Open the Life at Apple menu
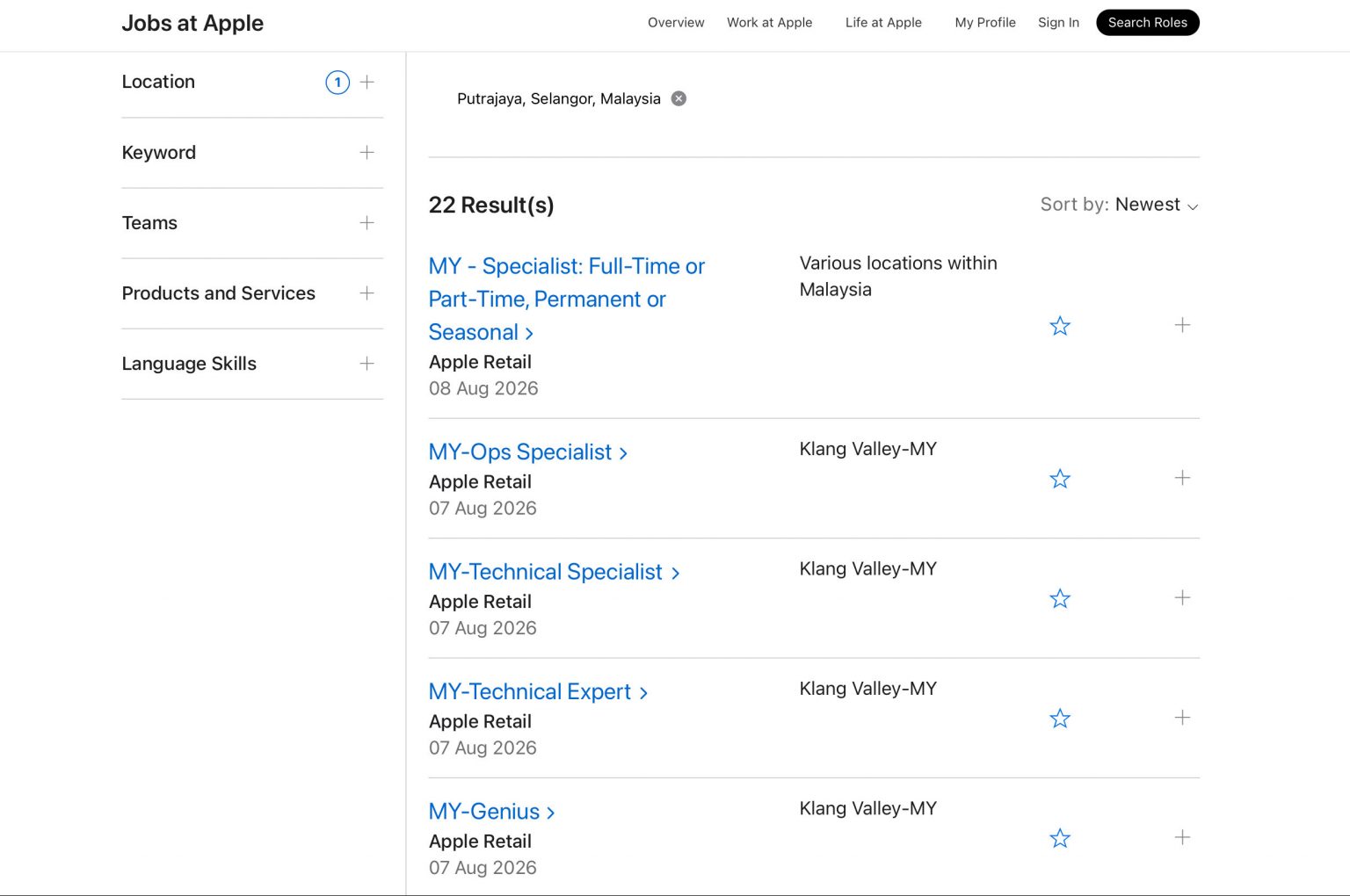The image size is (1350, 896). click(x=883, y=23)
